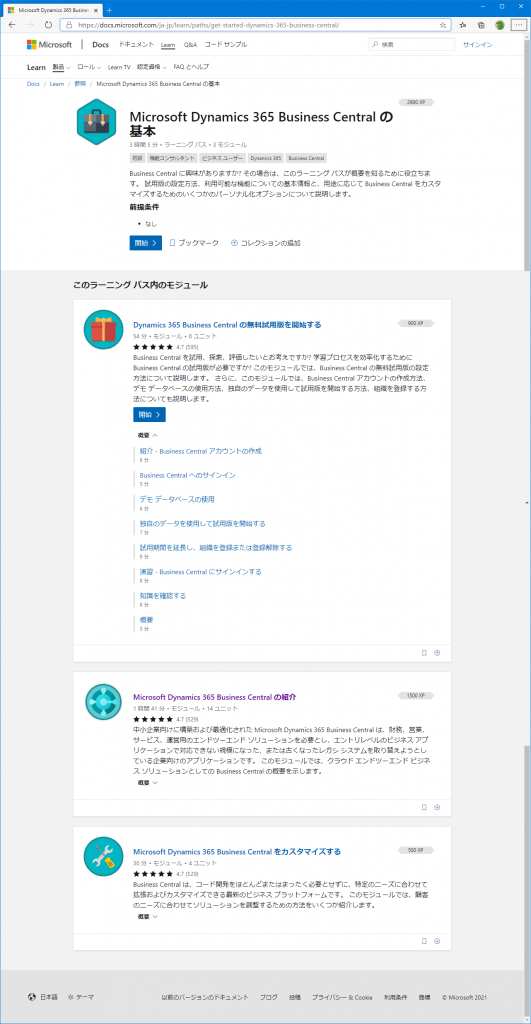Open the 無料試用版を開始する module title link
Screen dimensions: 531x1024
coord(227,325)
